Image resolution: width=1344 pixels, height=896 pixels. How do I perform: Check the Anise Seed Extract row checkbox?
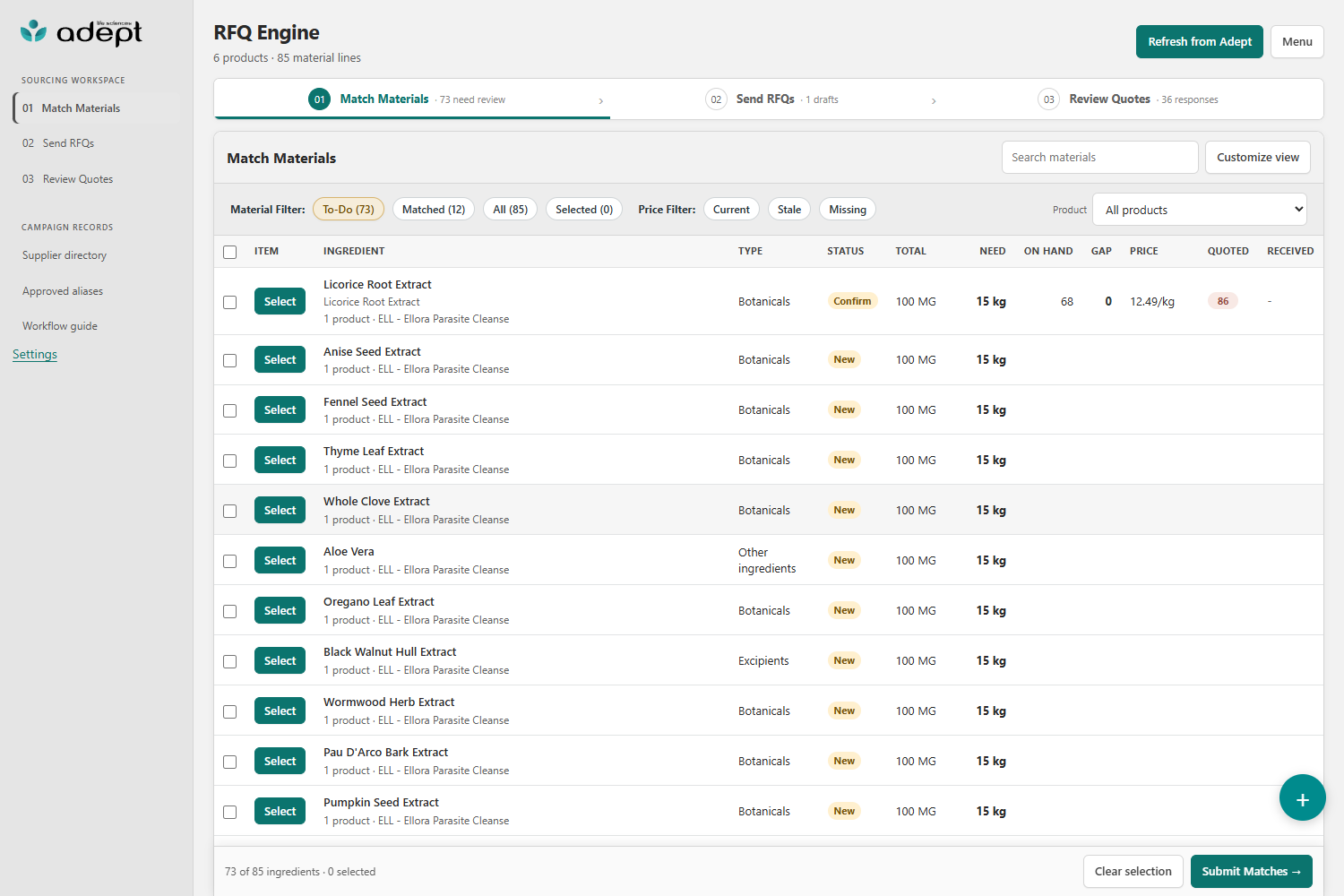[230, 360]
